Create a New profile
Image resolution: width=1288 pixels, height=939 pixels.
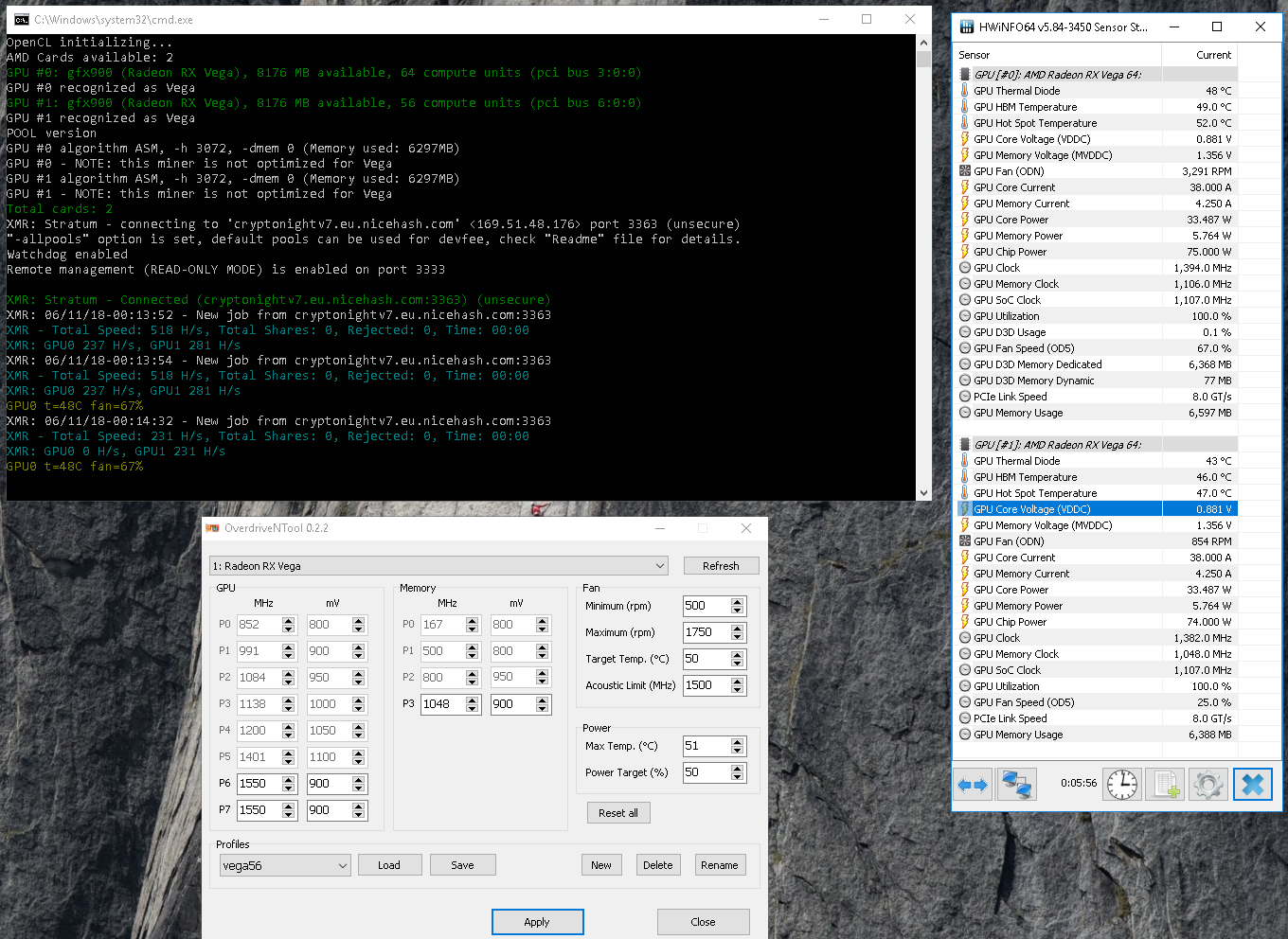[601, 865]
